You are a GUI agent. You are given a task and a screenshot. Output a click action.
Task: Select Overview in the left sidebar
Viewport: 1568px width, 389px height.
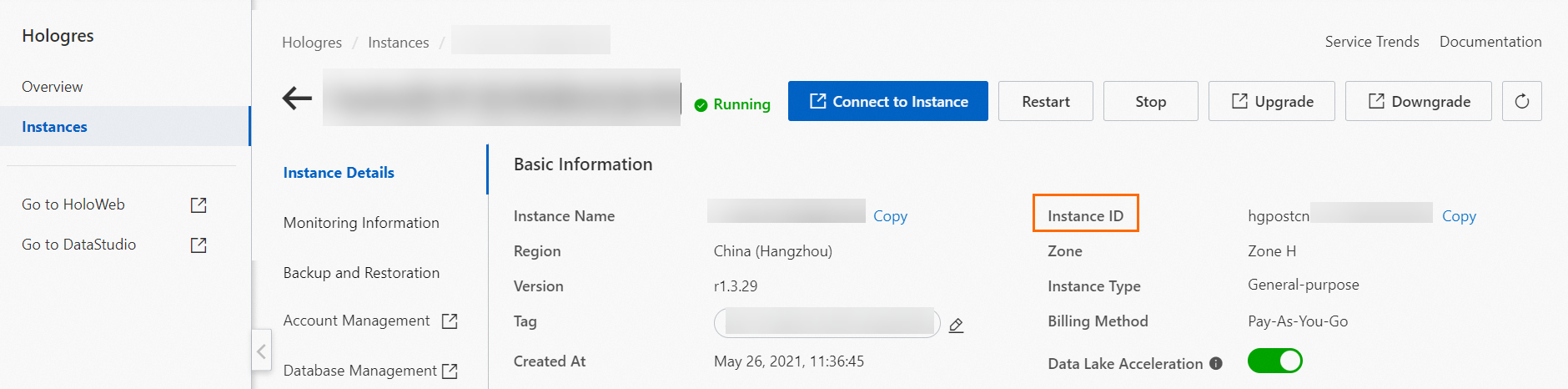pyautogui.click(x=53, y=87)
